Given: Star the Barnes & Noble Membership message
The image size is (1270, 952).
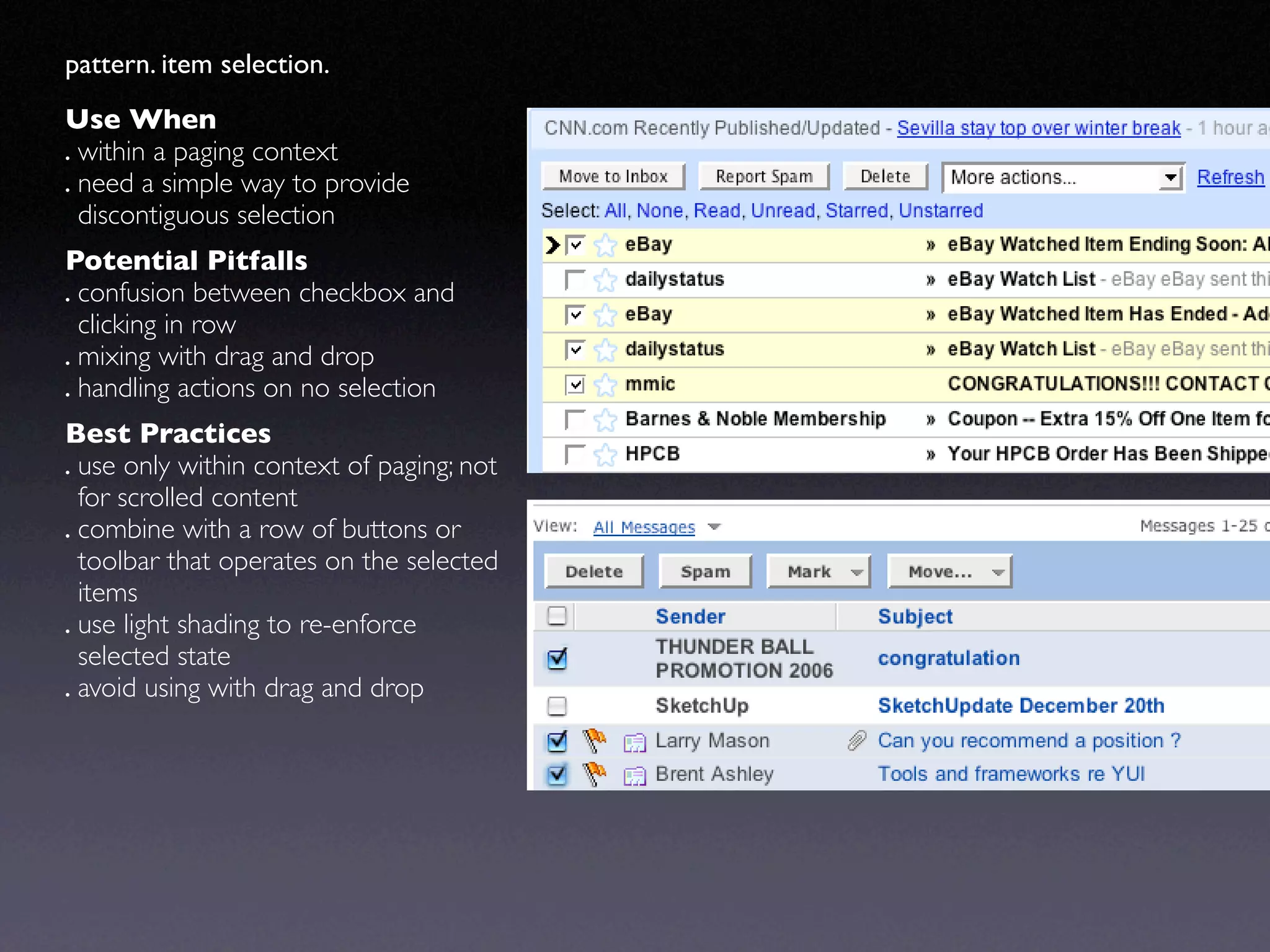Looking at the screenshot, I should point(605,420).
